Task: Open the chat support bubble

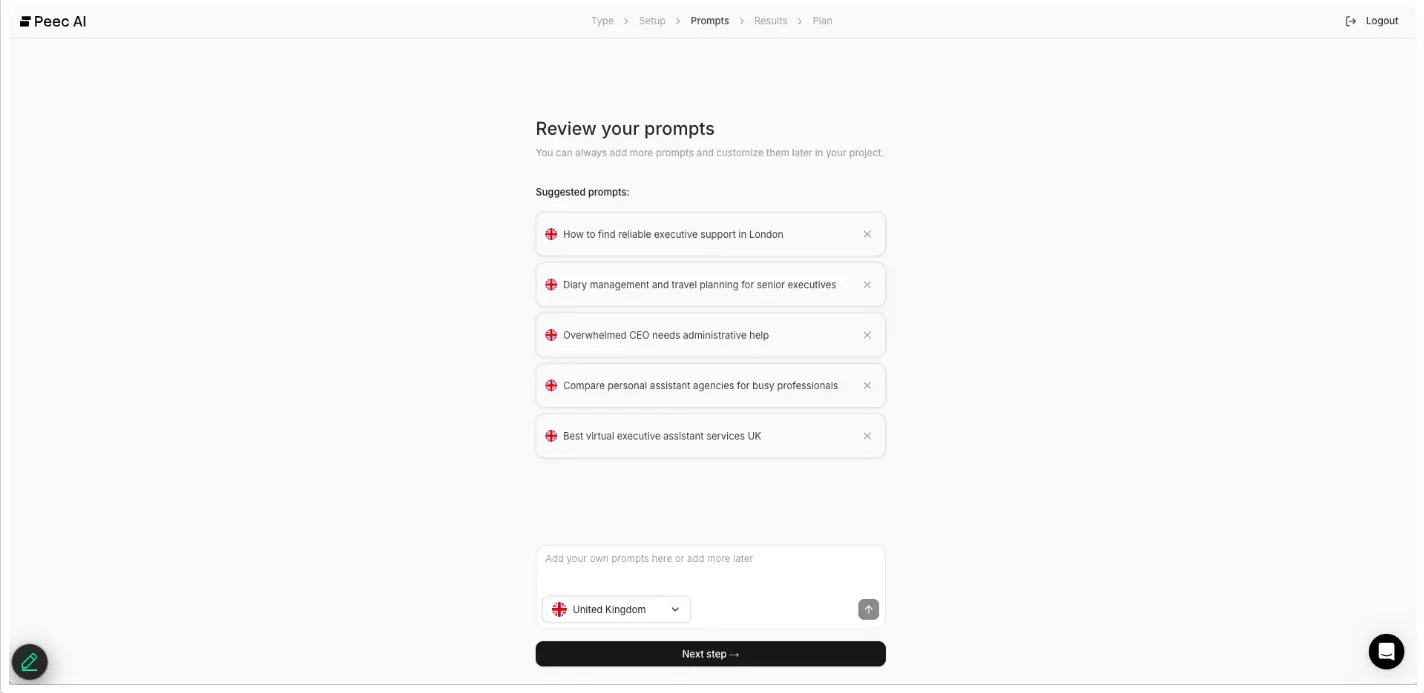Action: (1386, 651)
